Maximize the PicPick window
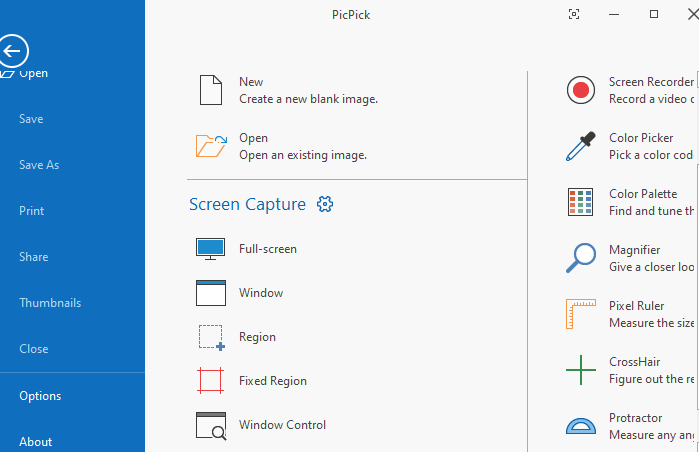Image resolution: width=699 pixels, height=452 pixels. click(x=654, y=14)
